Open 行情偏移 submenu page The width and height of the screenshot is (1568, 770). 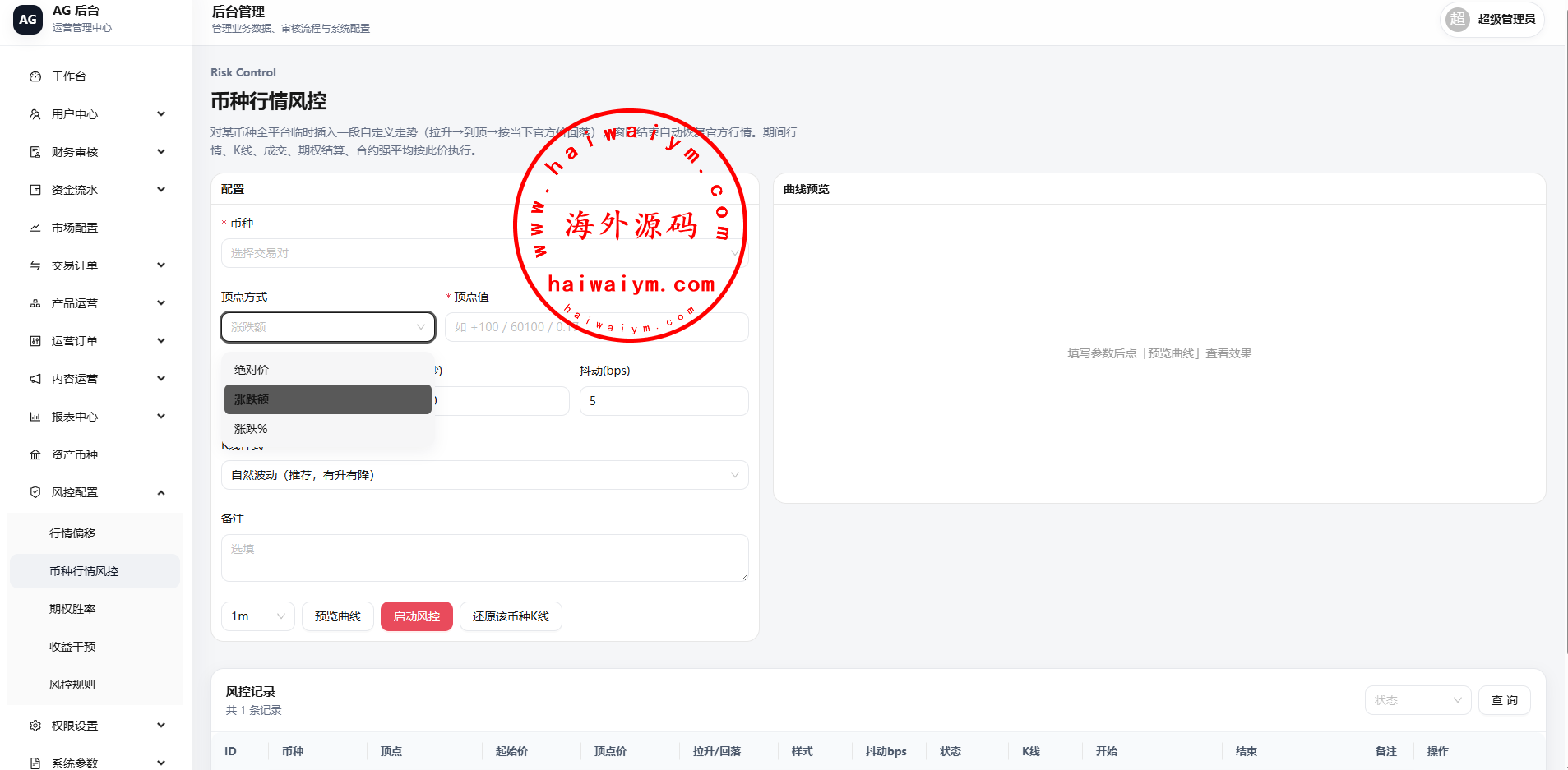(95, 533)
